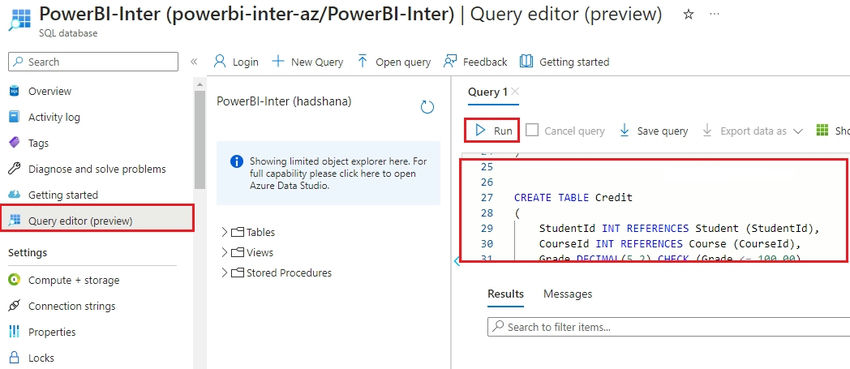Click the Diagnose and solve problems wrench icon
Viewport: 850px width, 369px height.
(x=15, y=169)
